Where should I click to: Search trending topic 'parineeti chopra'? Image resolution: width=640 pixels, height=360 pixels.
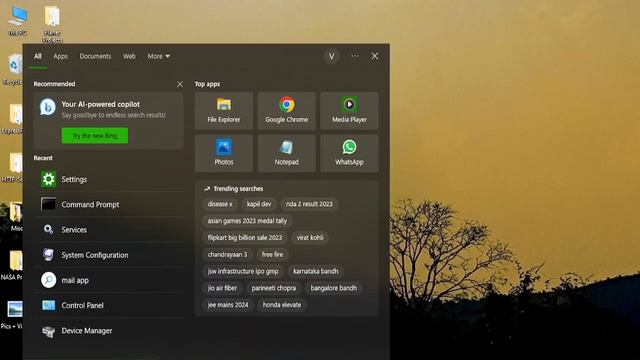tap(273, 288)
